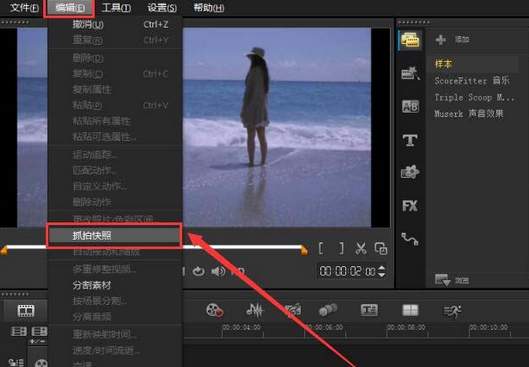
Task: Select ScoreFitter 音乐 library entry
Action: pos(472,81)
